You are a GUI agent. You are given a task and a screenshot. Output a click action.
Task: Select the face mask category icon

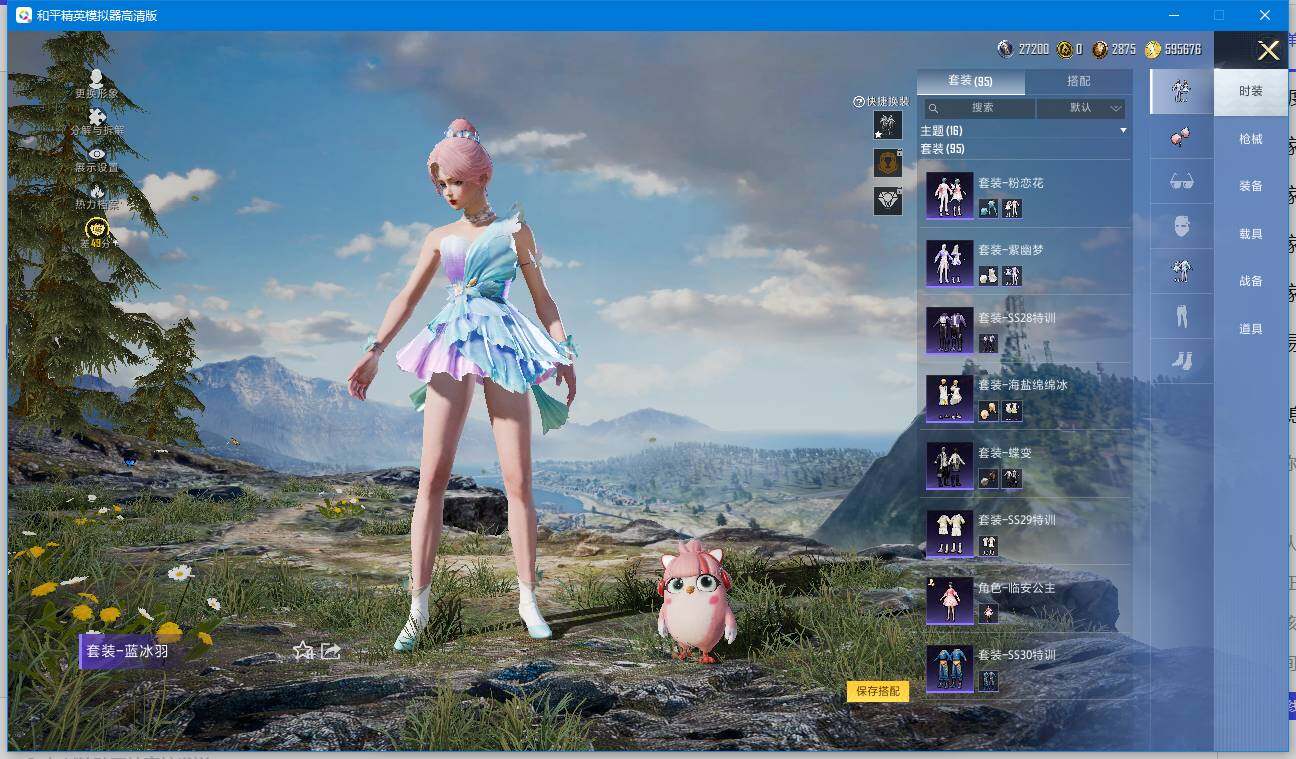(1181, 227)
